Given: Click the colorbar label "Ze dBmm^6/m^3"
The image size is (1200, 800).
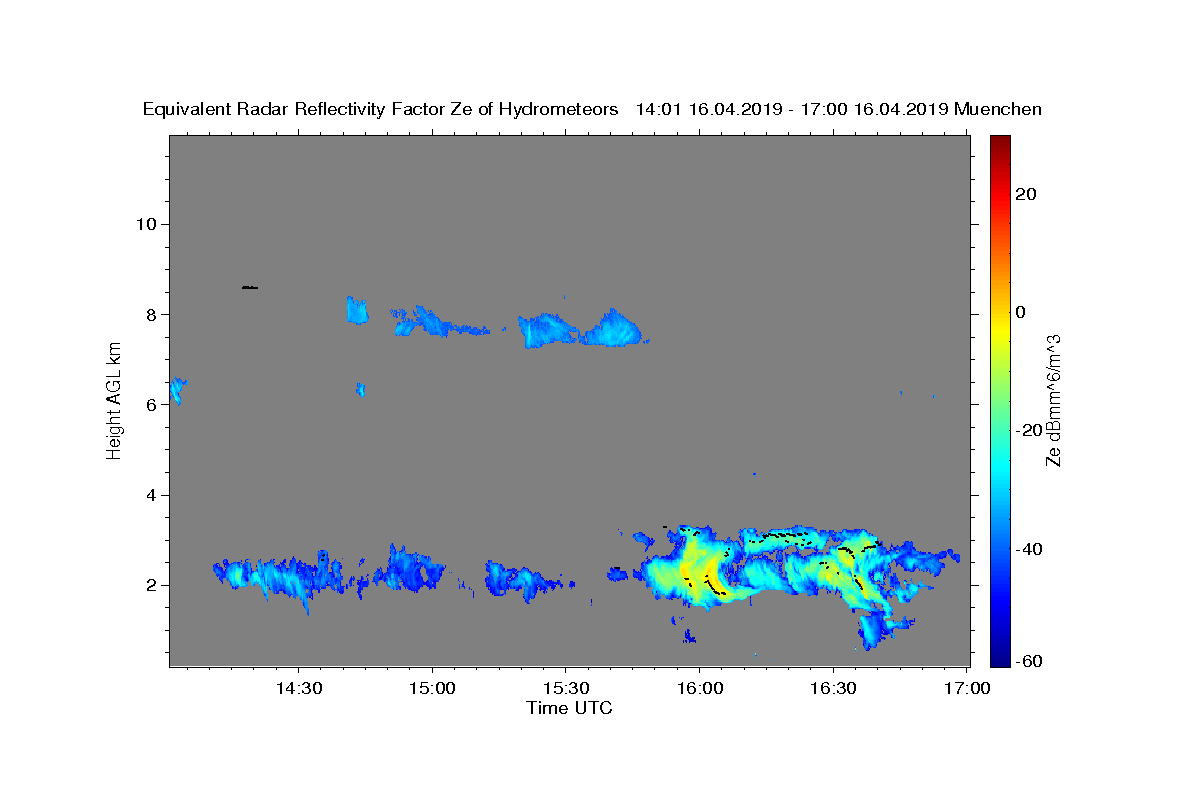Looking at the screenshot, I should pos(1053,400).
